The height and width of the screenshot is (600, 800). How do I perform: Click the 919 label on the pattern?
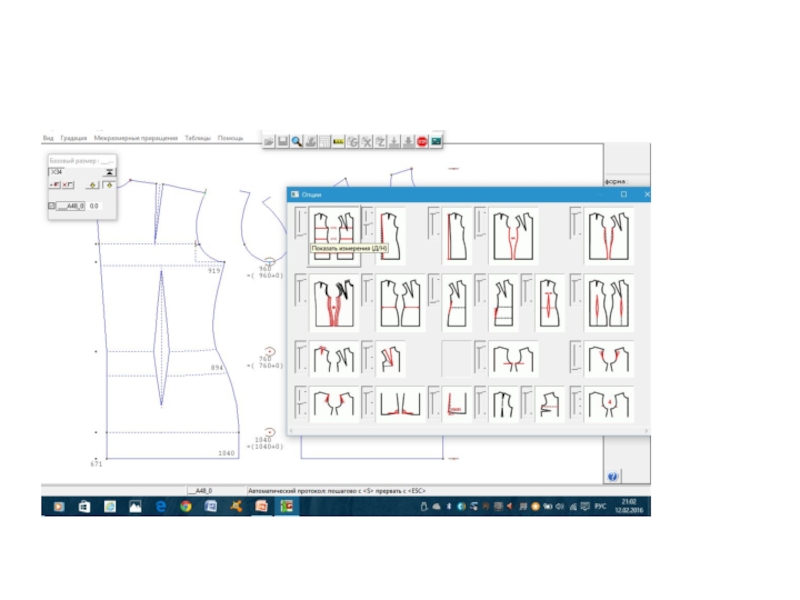point(214,270)
